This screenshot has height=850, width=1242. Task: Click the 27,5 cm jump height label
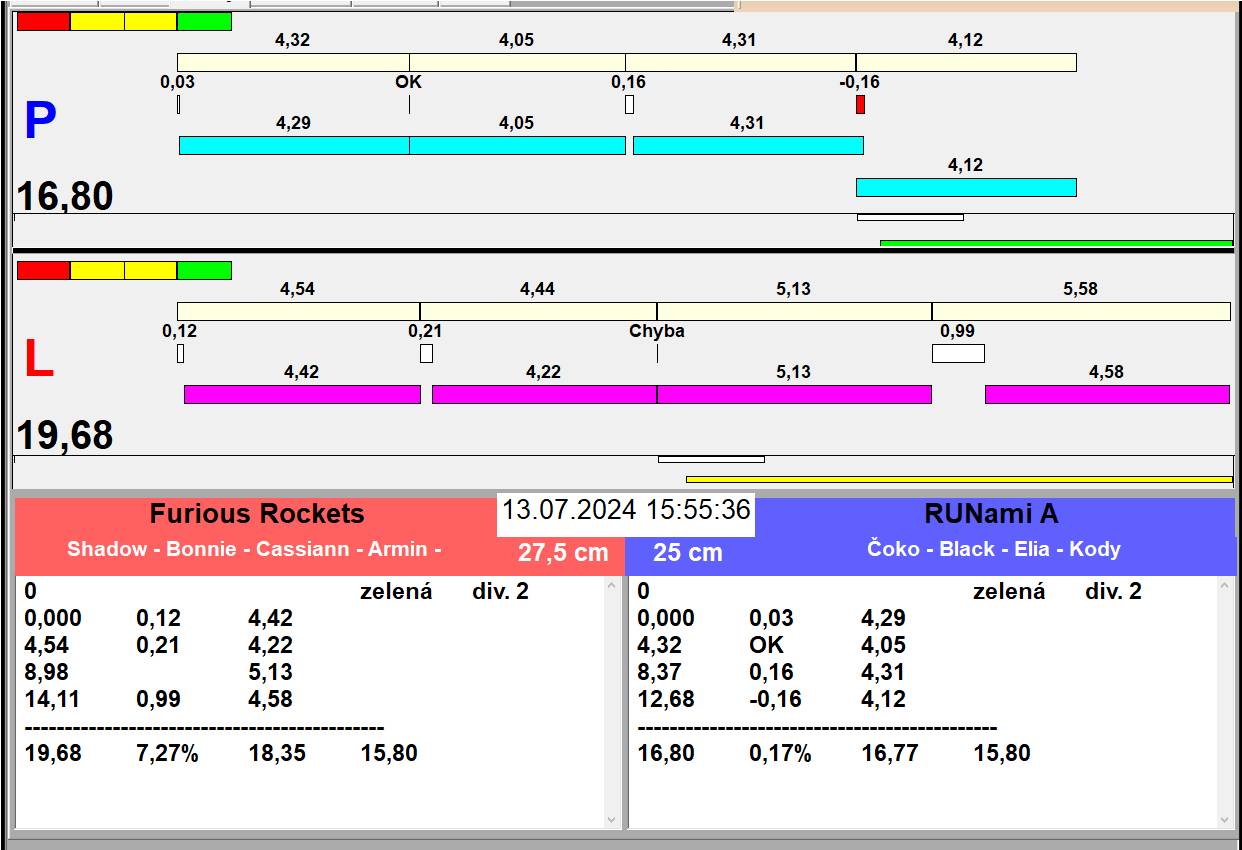(x=563, y=552)
